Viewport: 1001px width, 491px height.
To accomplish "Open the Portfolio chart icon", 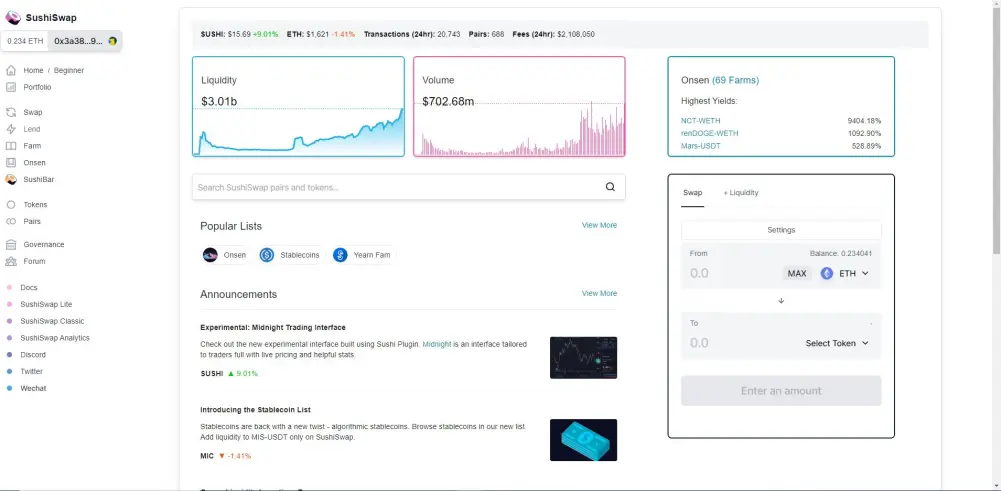I will pos(11,87).
